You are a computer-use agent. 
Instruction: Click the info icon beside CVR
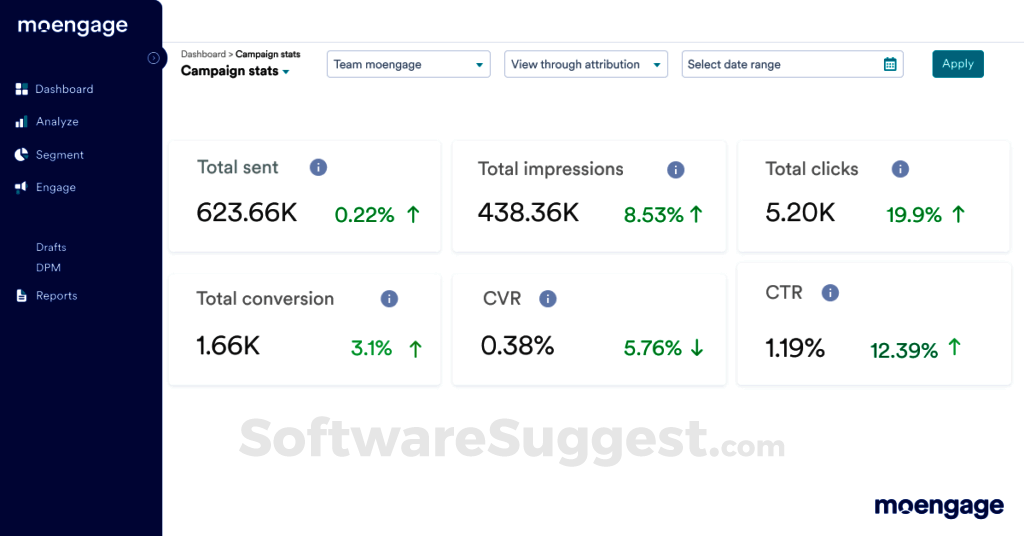pos(547,298)
